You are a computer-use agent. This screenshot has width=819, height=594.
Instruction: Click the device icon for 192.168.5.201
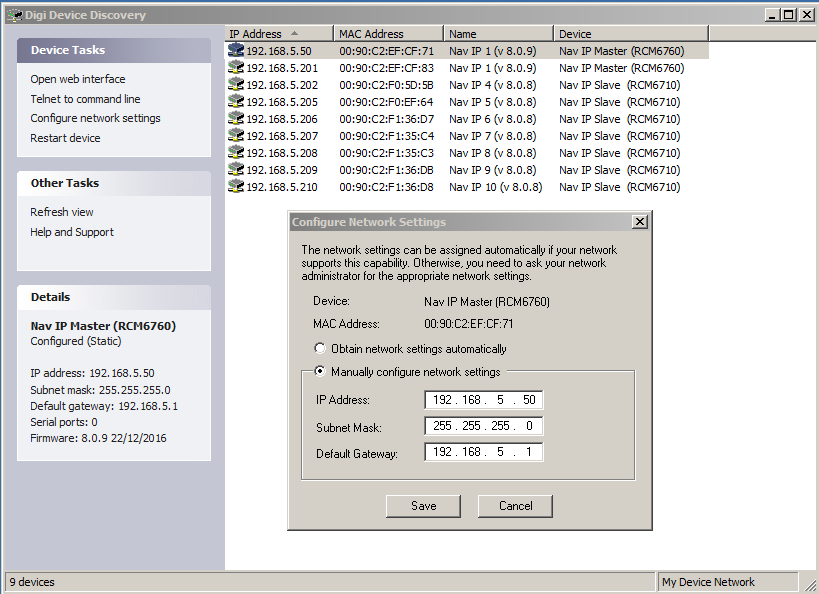[236, 68]
